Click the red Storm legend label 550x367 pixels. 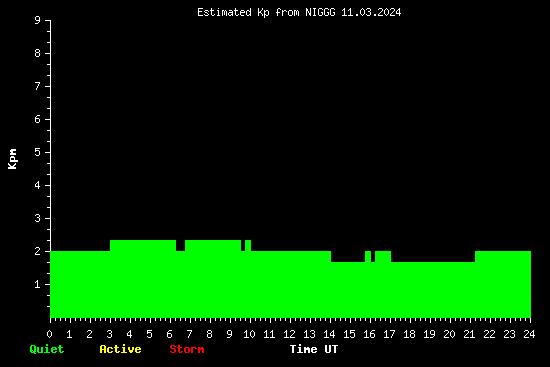point(187,349)
